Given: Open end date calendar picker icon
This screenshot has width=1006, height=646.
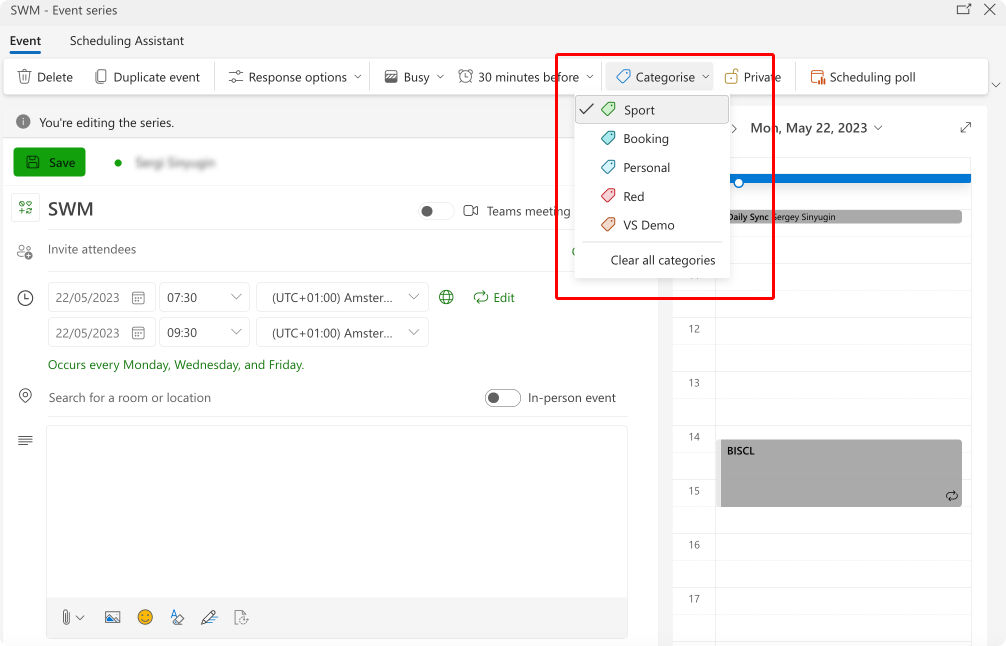Looking at the screenshot, I should point(138,333).
